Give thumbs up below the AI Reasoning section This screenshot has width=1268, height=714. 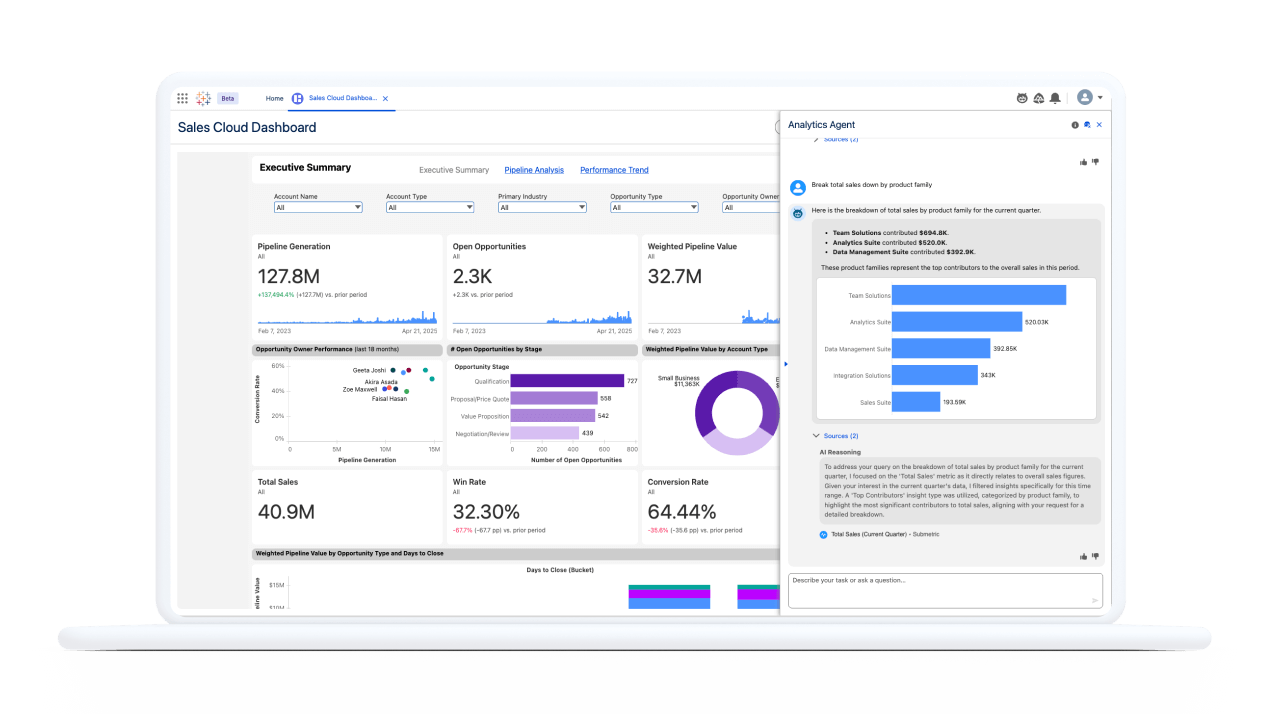[x=1082, y=556]
